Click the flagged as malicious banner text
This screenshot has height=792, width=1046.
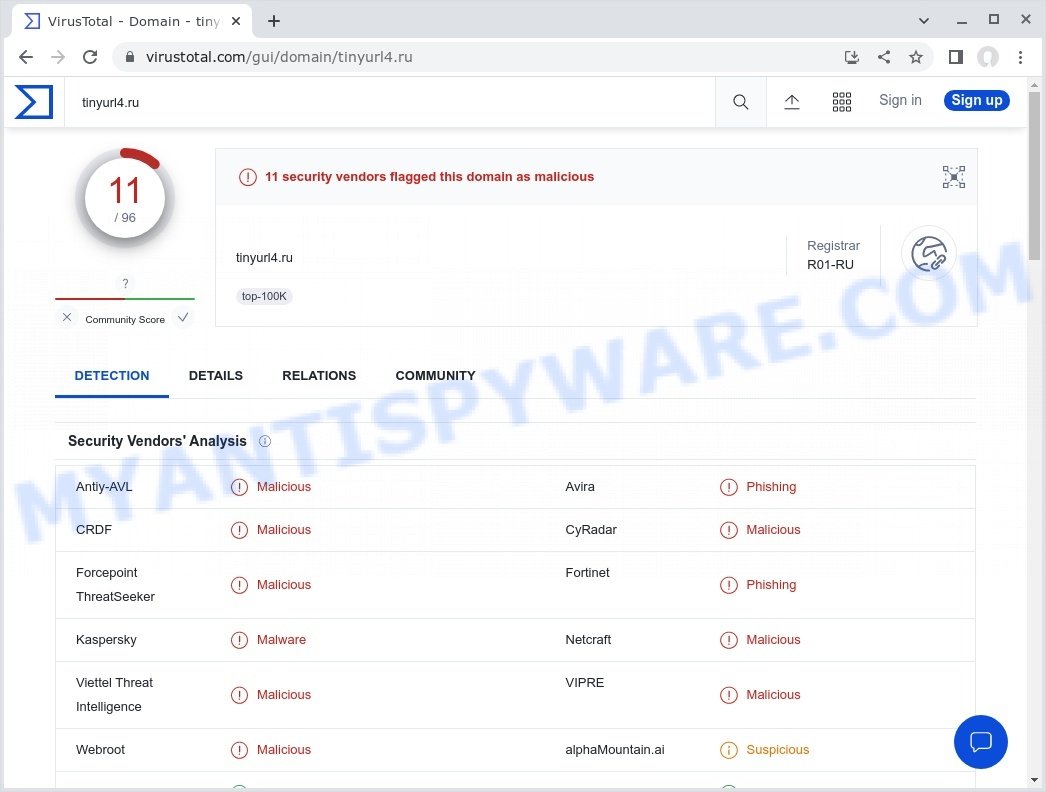click(430, 177)
